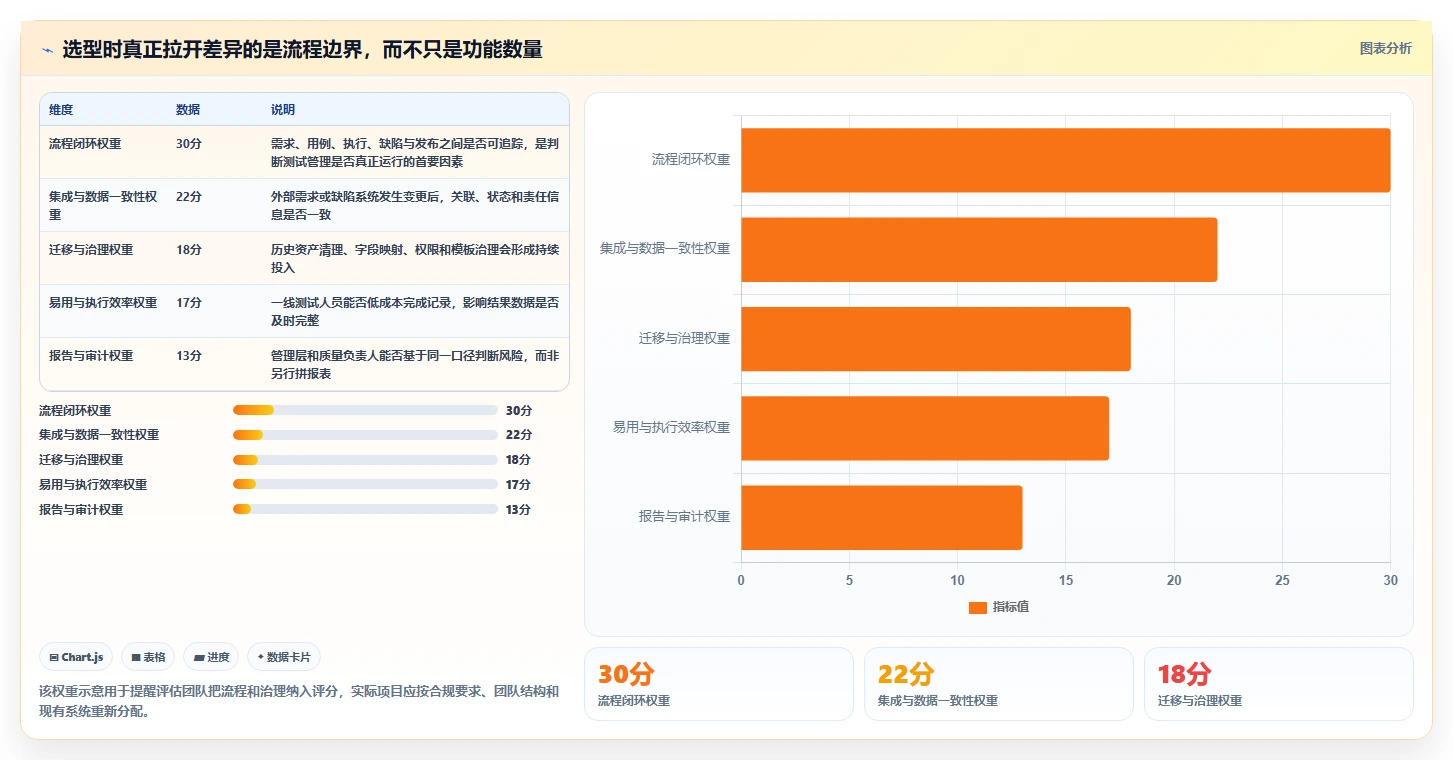This screenshot has height=760, width=1453.
Task: Click the 迁移与治理权重 chart bar
Action: (x=935, y=339)
